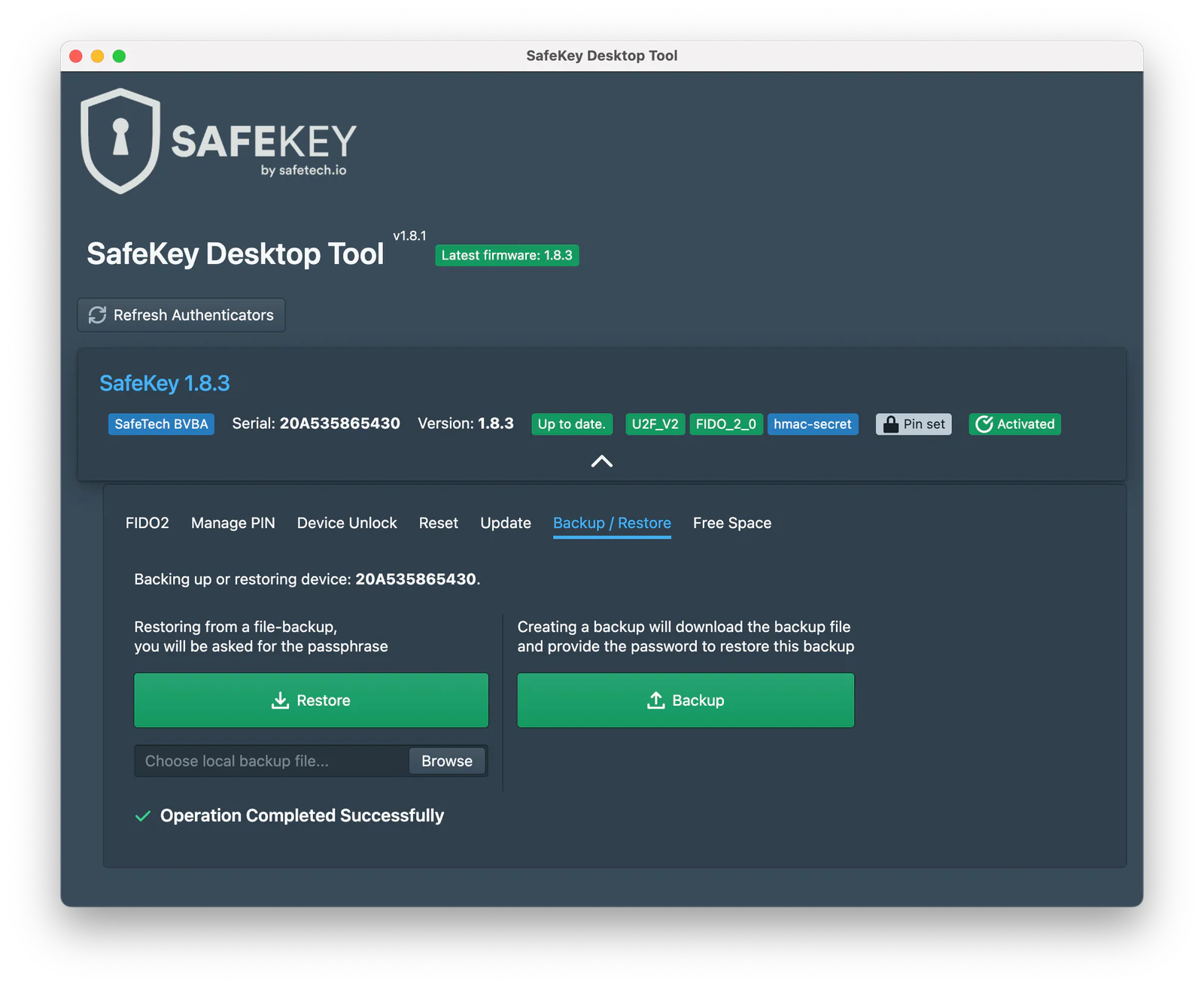Select the Backup / Restore tab
Viewport: 1204px width, 987px height.
point(612,523)
